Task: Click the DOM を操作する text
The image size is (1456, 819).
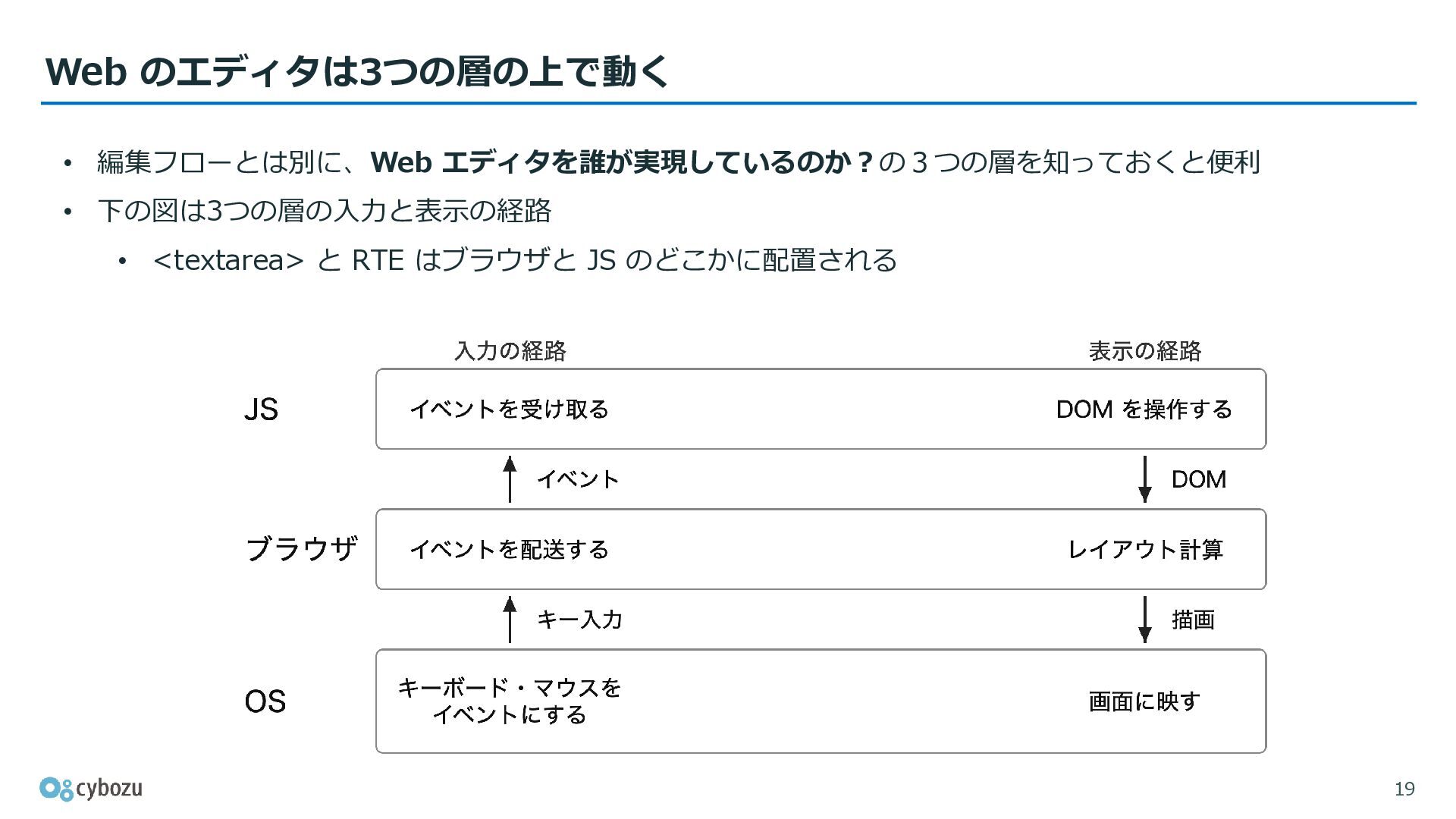Action: tap(1144, 409)
